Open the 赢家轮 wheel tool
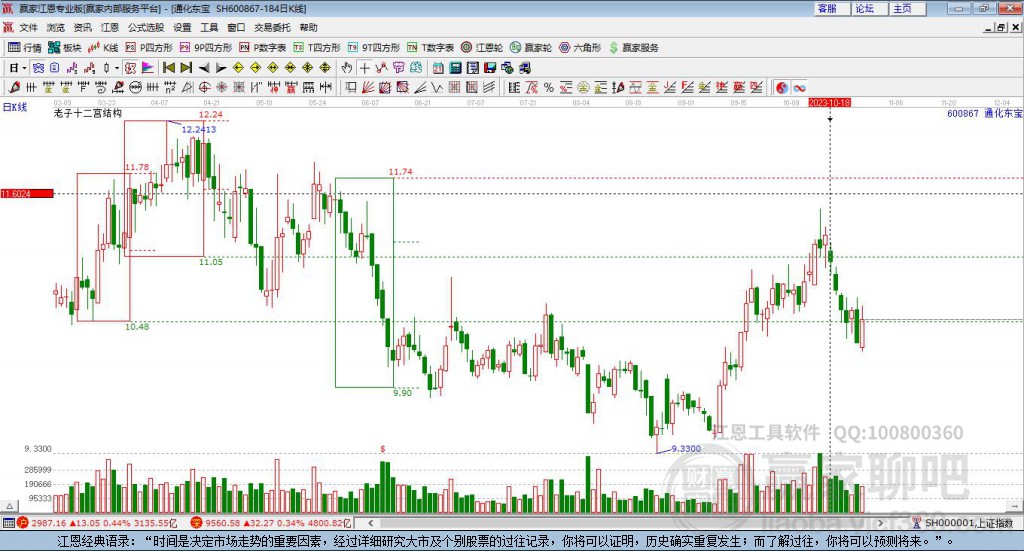The height and width of the screenshot is (551, 1024). click(531, 48)
